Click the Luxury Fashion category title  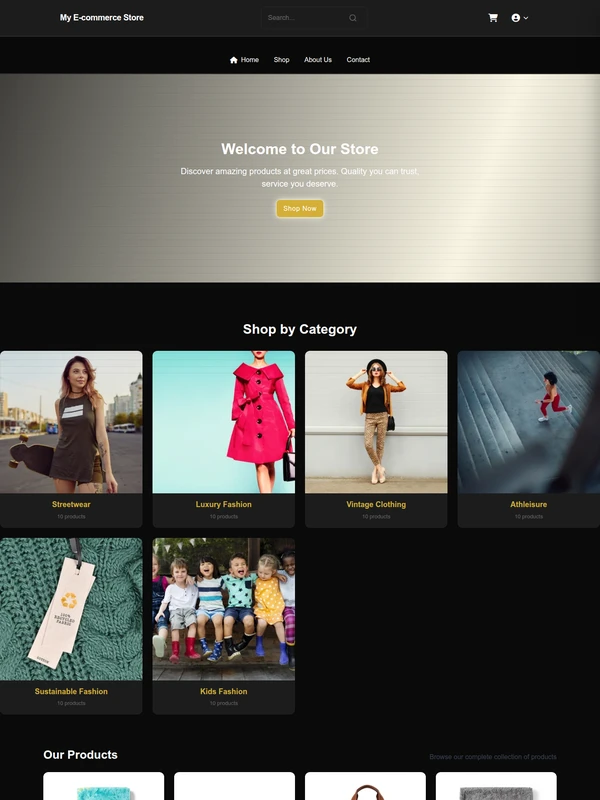click(223, 505)
